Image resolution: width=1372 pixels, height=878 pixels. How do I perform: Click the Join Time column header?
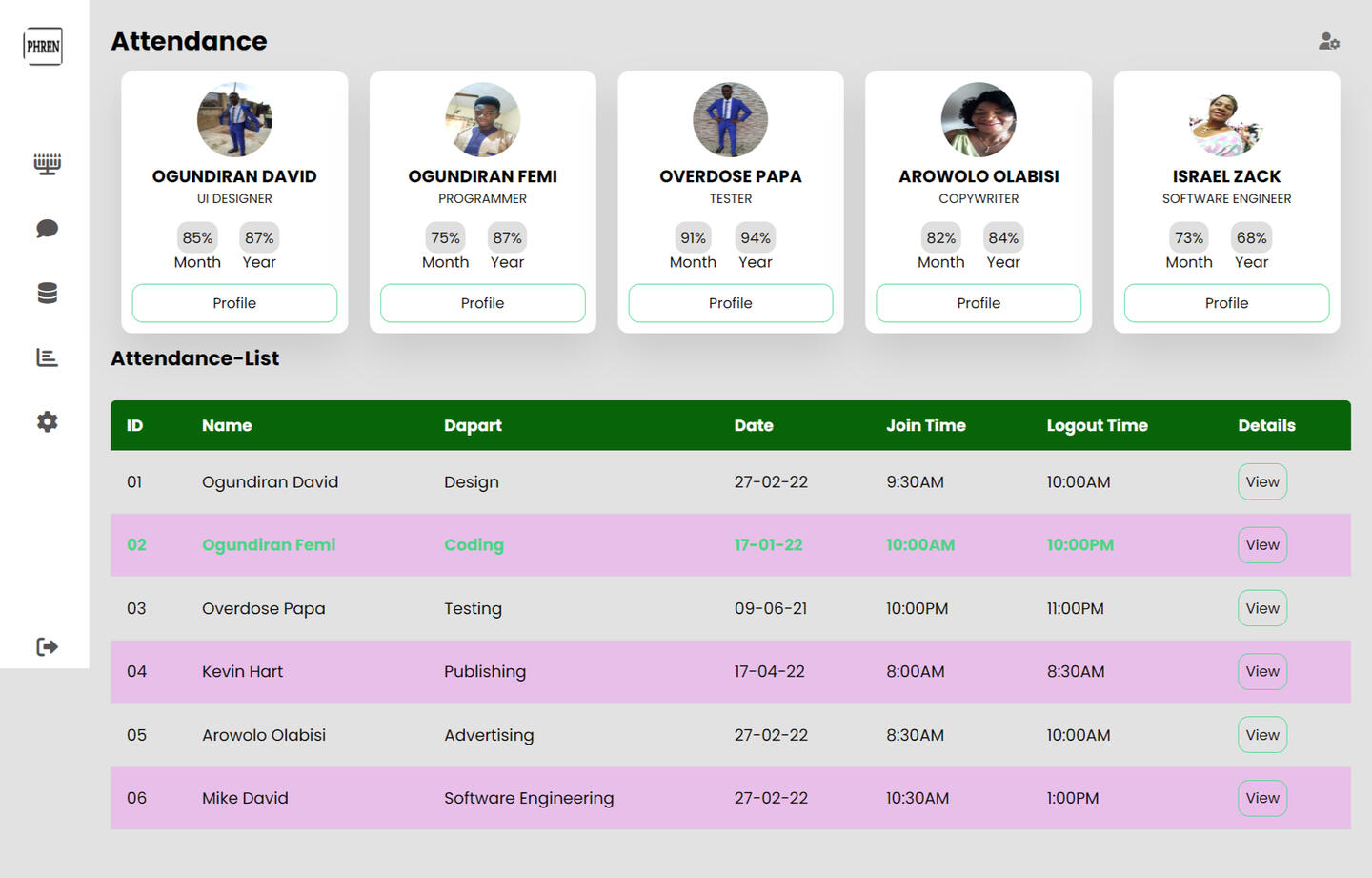pyautogui.click(x=925, y=425)
